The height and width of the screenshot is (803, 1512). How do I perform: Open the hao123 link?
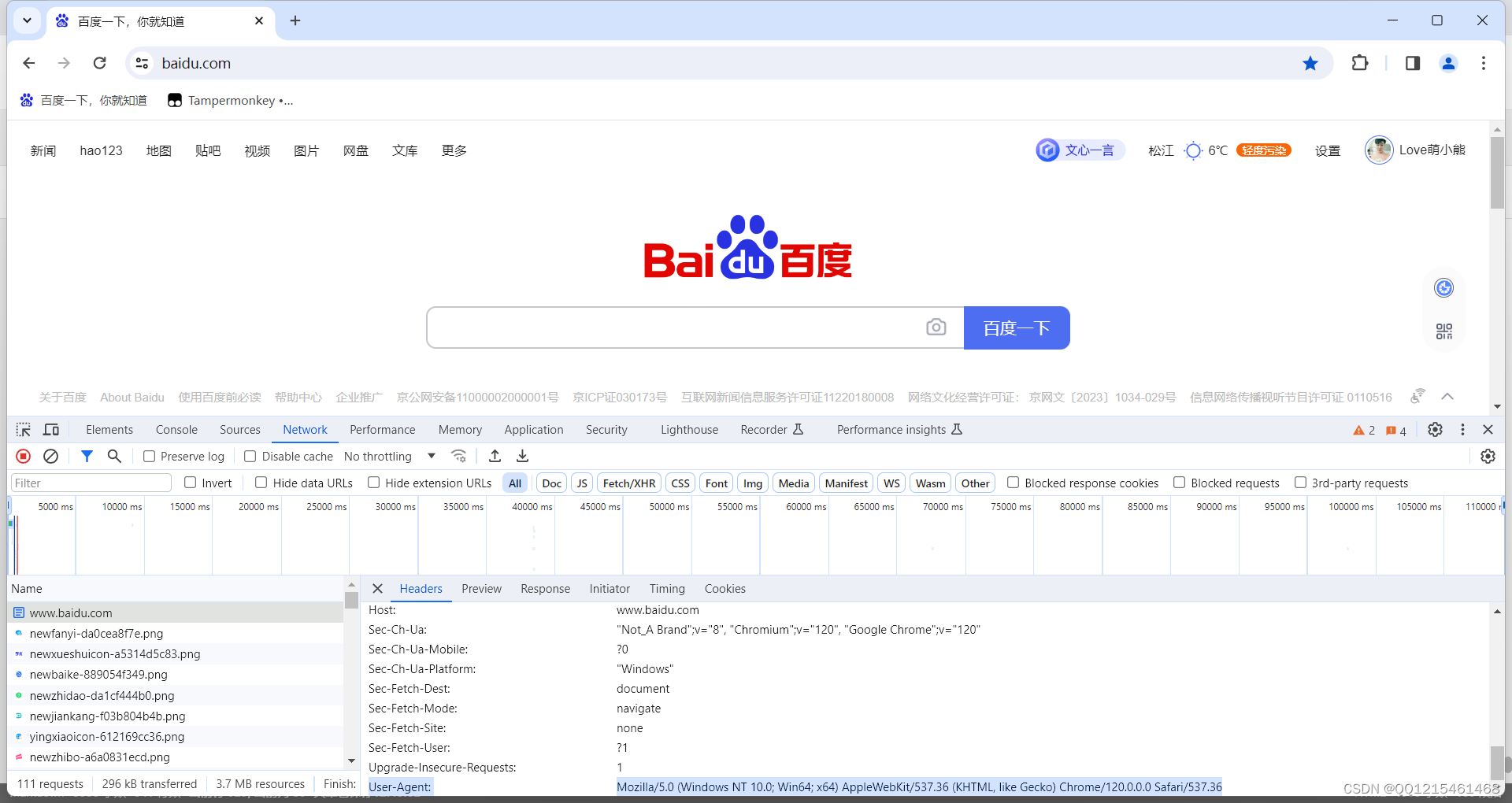click(101, 150)
